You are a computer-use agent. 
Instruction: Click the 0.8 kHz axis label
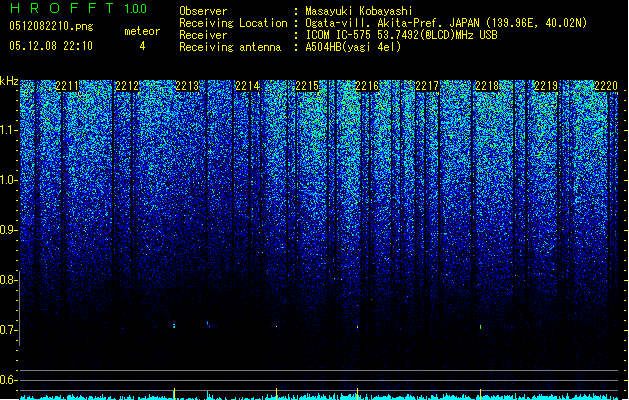[x=9, y=280]
